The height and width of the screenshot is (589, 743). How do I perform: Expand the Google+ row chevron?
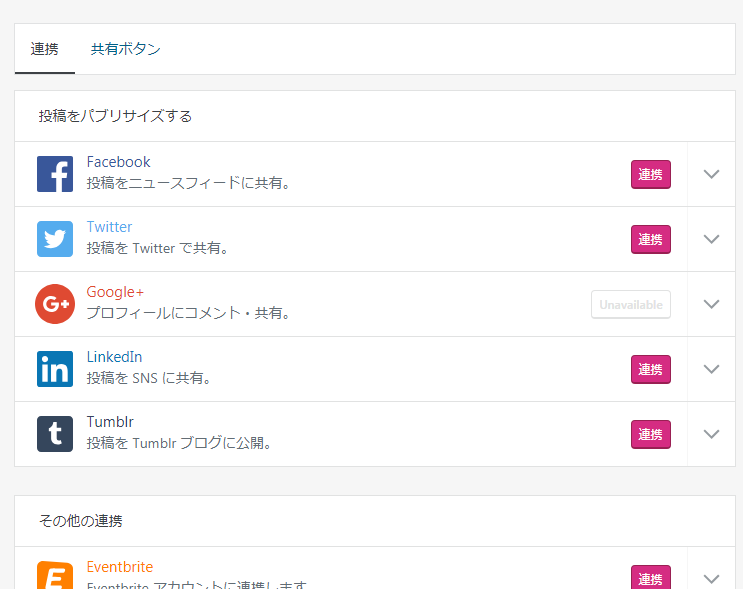[x=711, y=304]
